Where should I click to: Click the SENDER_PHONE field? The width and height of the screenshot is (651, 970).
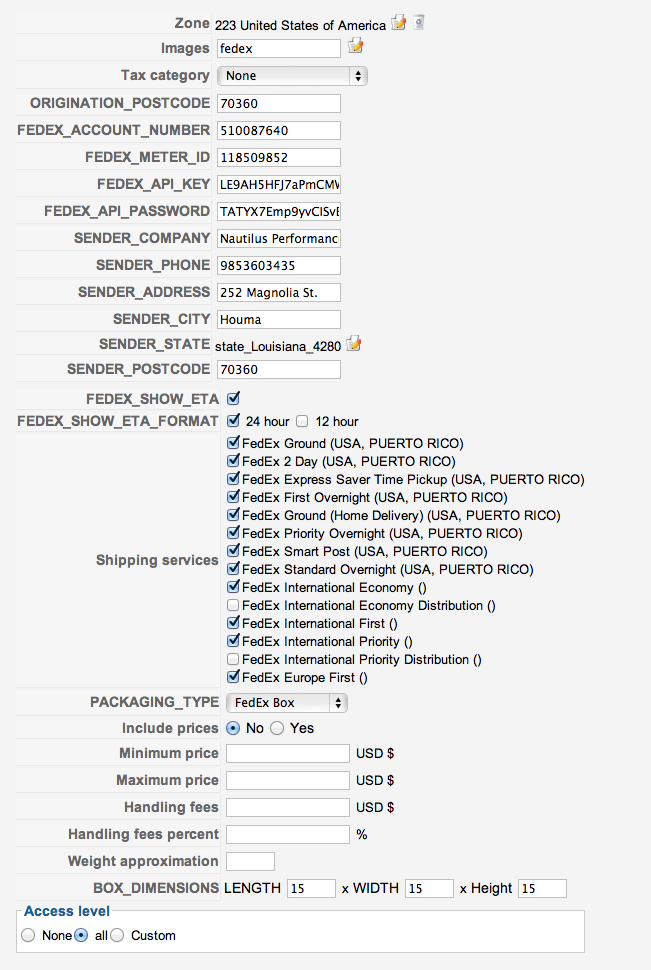tap(278, 265)
